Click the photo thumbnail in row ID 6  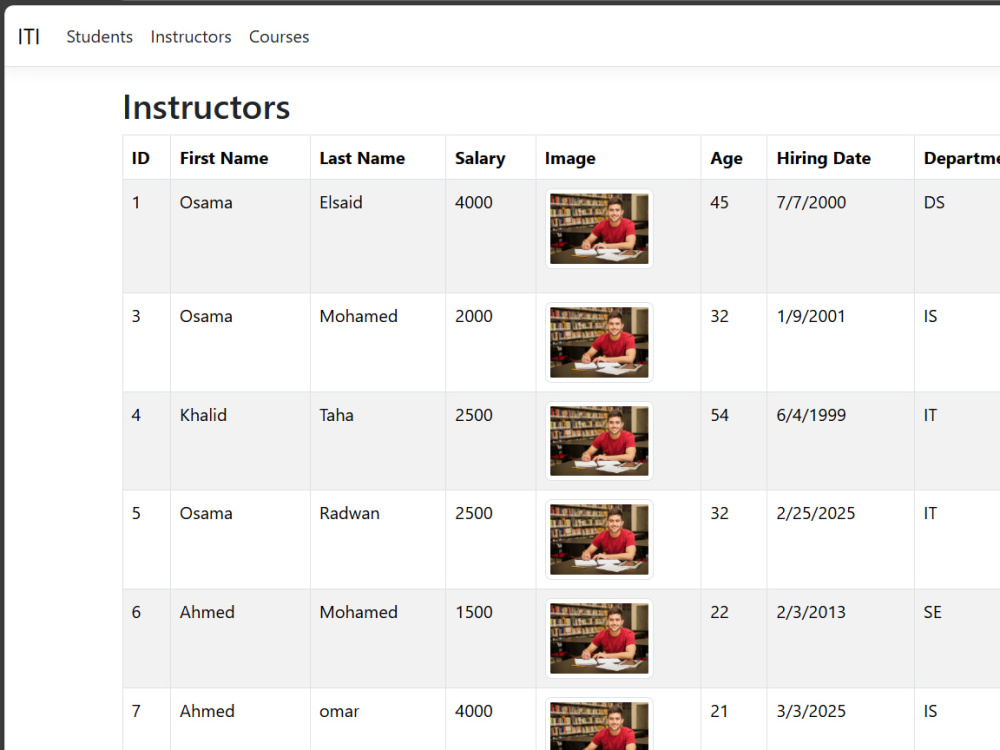pyautogui.click(x=599, y=638)
